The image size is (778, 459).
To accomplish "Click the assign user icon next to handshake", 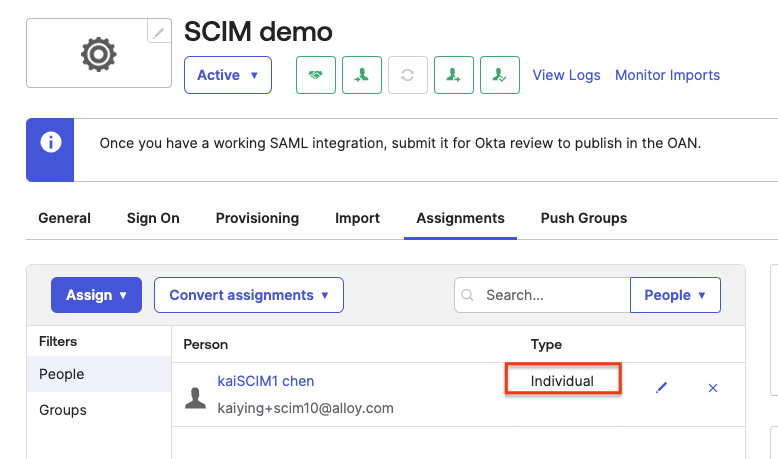I will pos(362,75).
